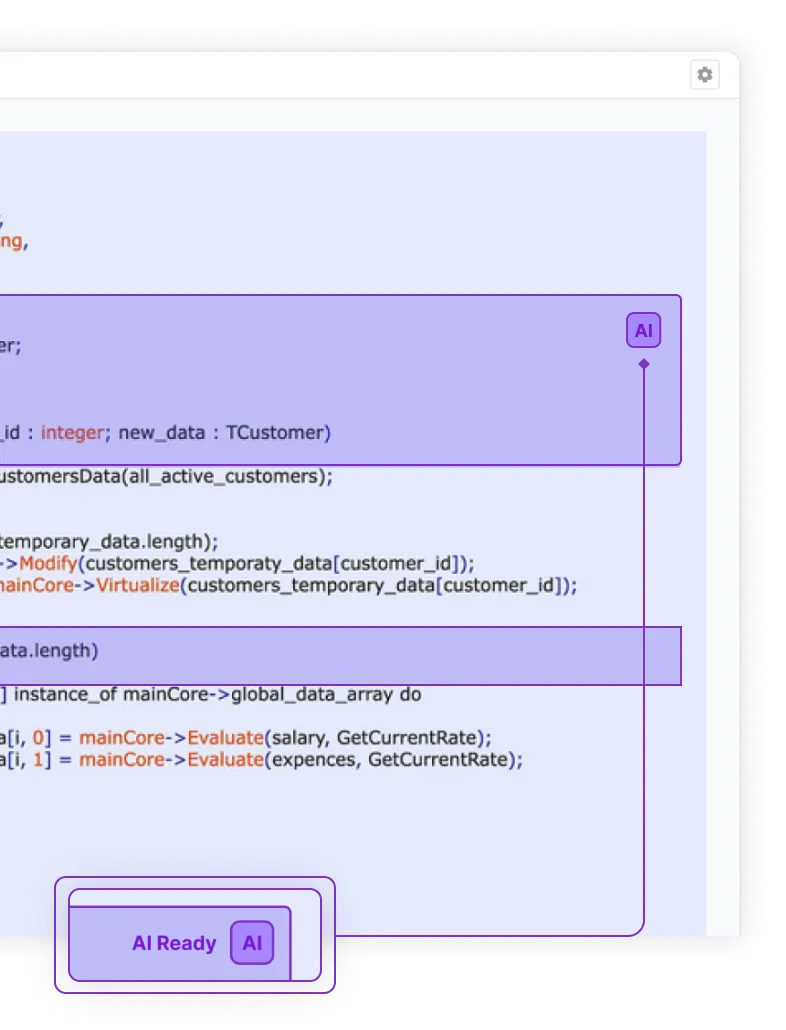Click the 'expences' argument

pos(313,760)
